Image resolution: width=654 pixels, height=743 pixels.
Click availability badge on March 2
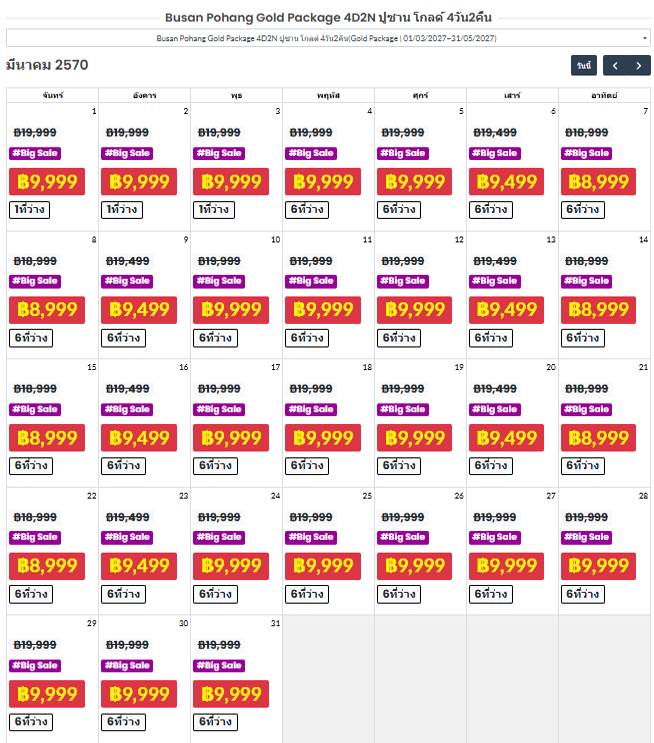coord(122,209)
